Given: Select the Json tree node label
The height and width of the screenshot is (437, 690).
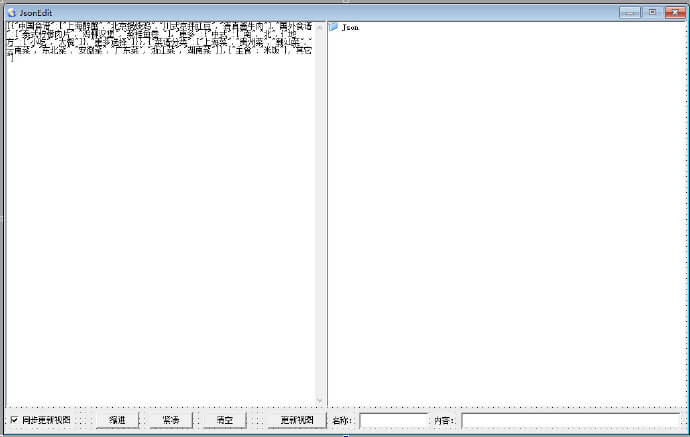Looking at the screenshot, I should point(351,28).
